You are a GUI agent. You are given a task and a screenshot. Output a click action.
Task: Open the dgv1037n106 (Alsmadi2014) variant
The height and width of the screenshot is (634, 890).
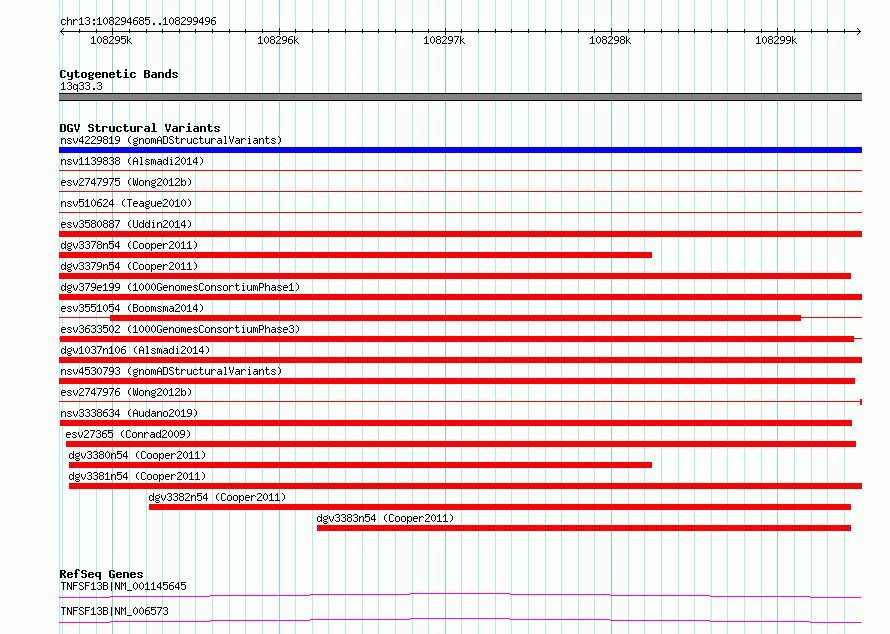pos(135,350)
